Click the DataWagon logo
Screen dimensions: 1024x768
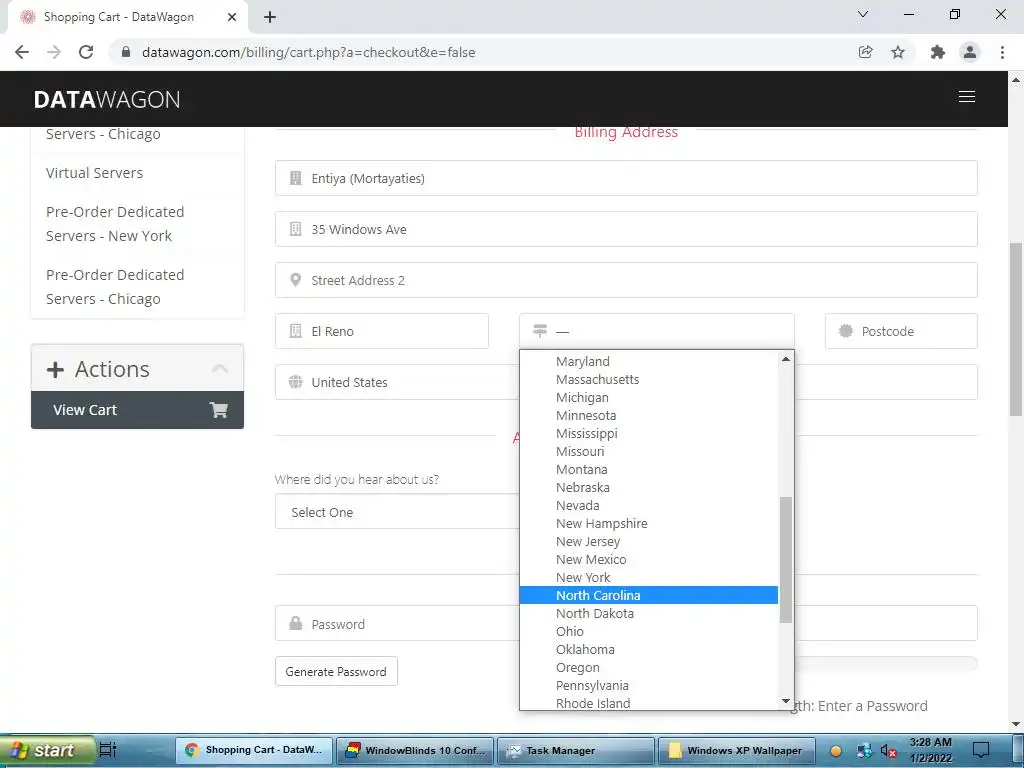(x=107, y=99)
